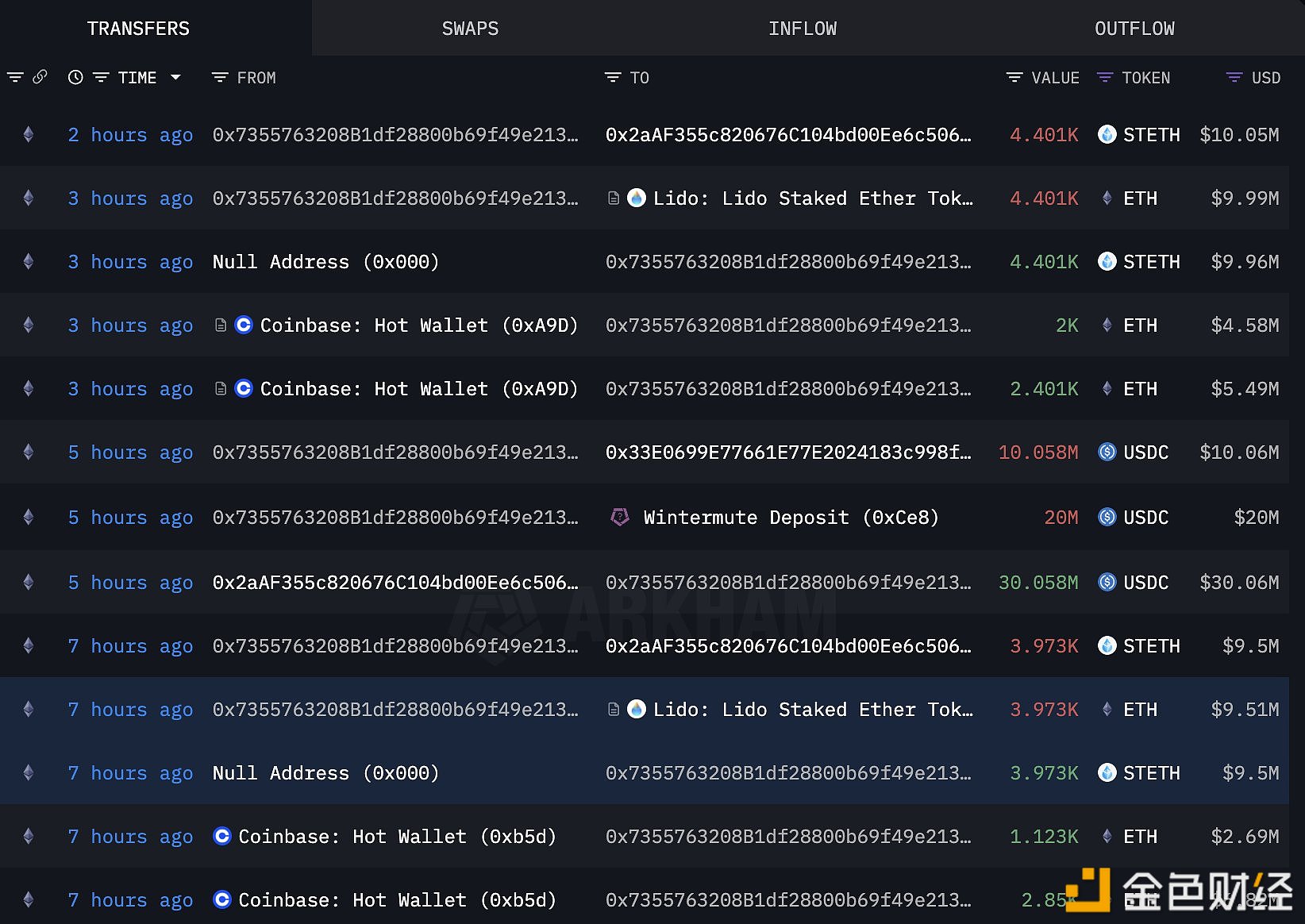Click Coinbase logo in 2K ETH row
The height and width of the screenshot is (924, 1305).
244,325
